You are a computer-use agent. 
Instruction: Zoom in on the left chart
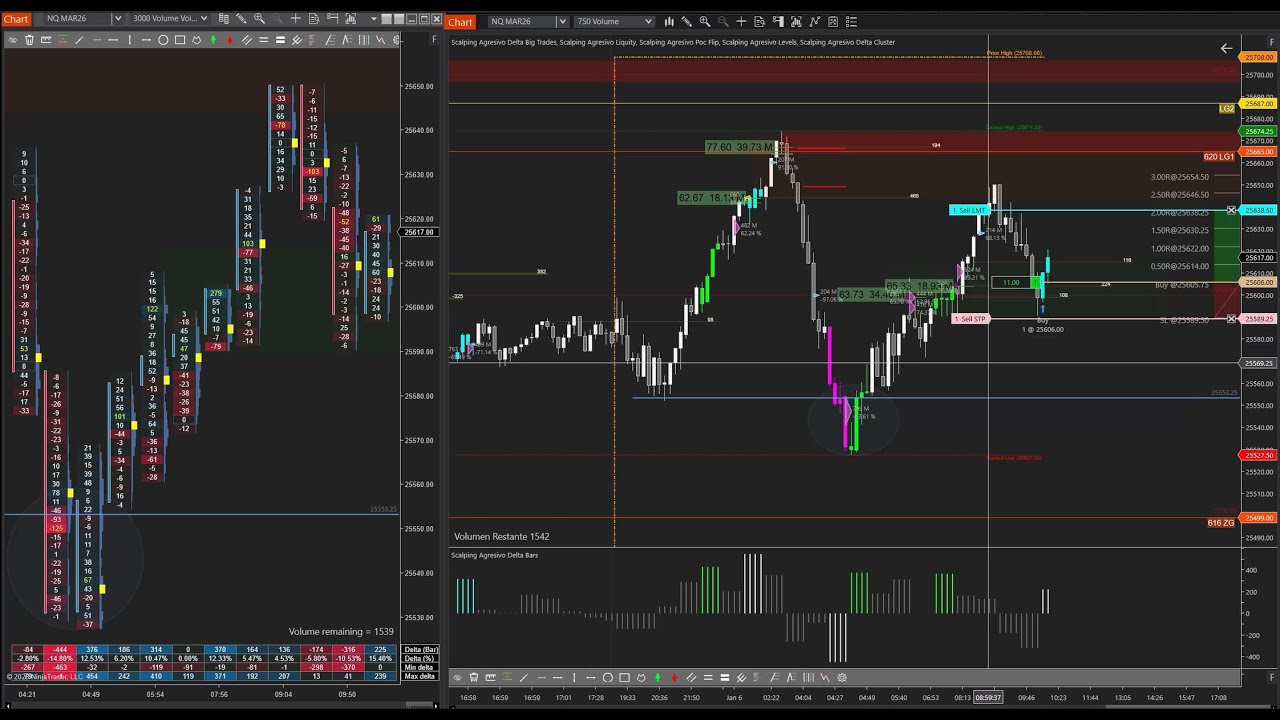point(259,19)
